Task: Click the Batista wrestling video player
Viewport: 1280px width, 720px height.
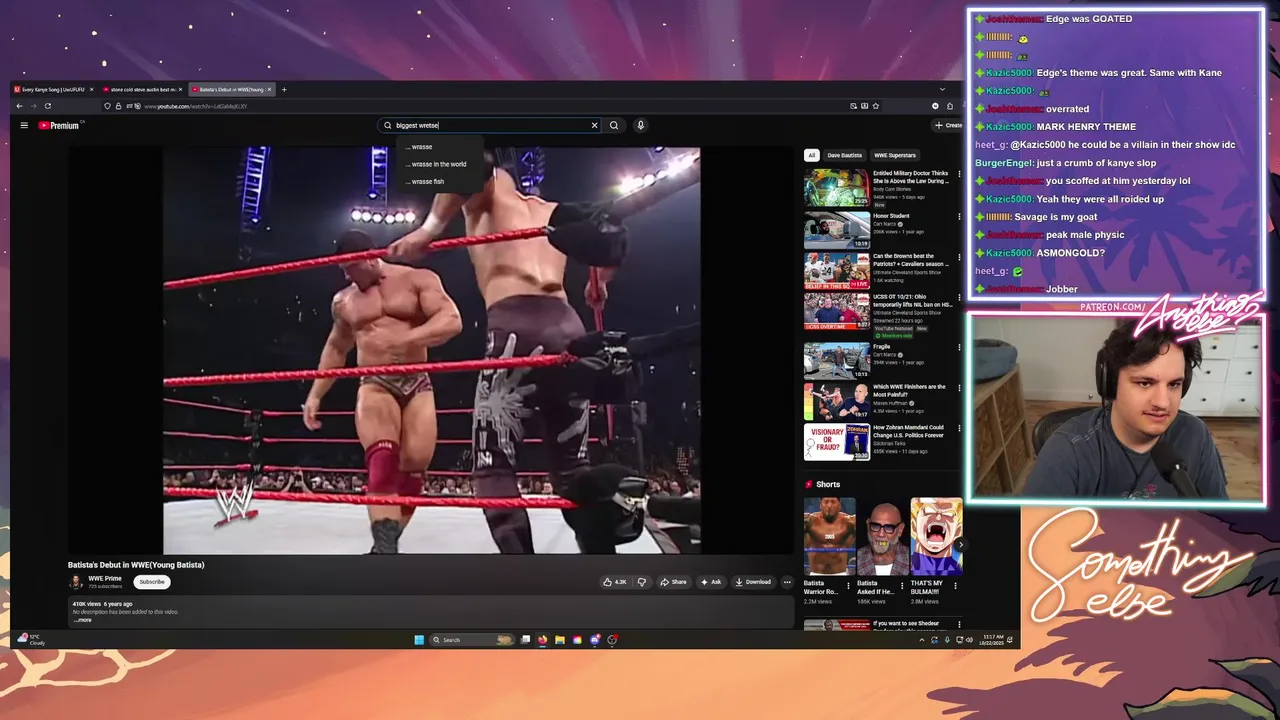Action: [431, 350]
